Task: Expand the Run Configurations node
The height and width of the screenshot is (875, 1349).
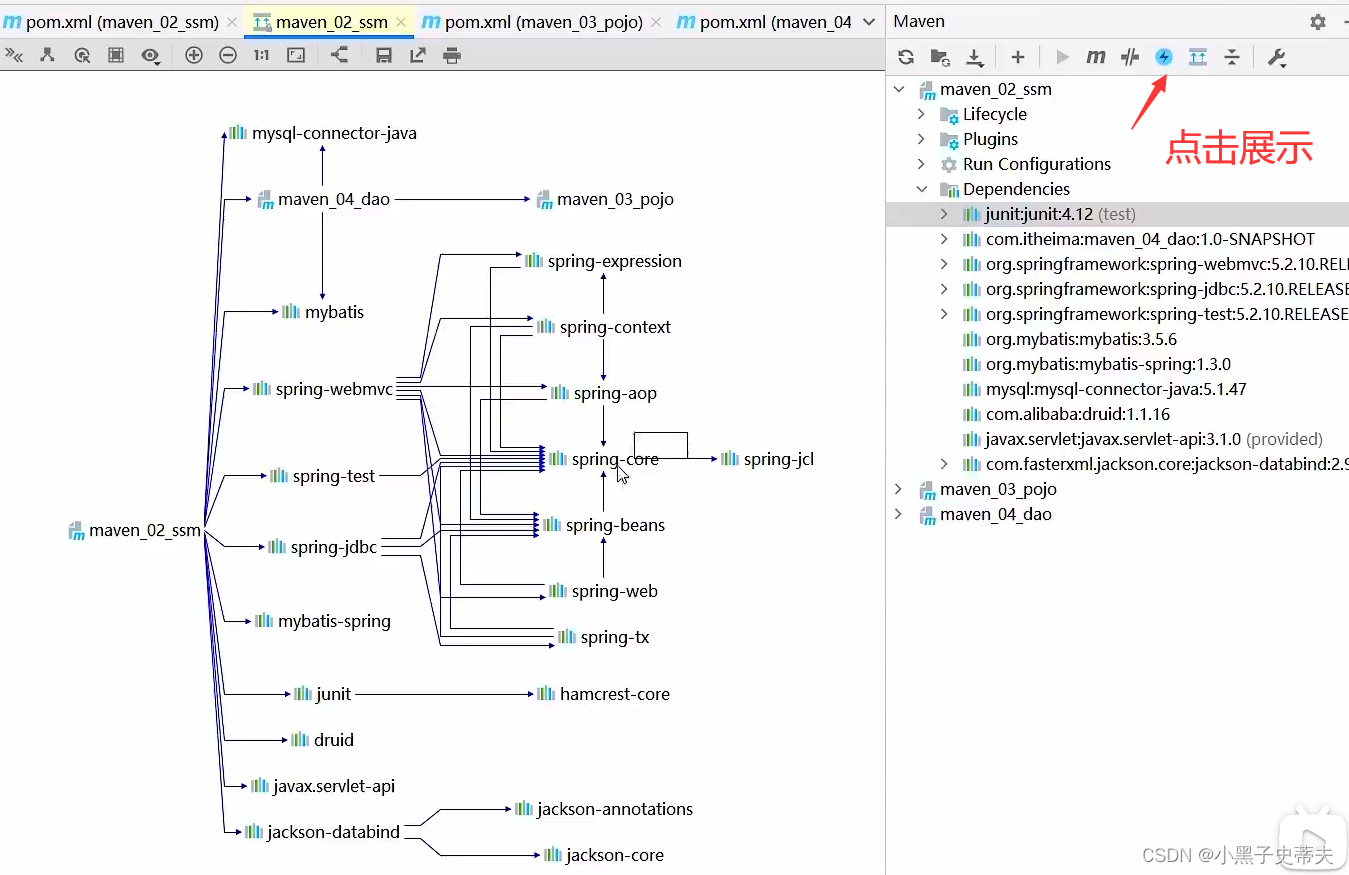Action: (922, 164)
